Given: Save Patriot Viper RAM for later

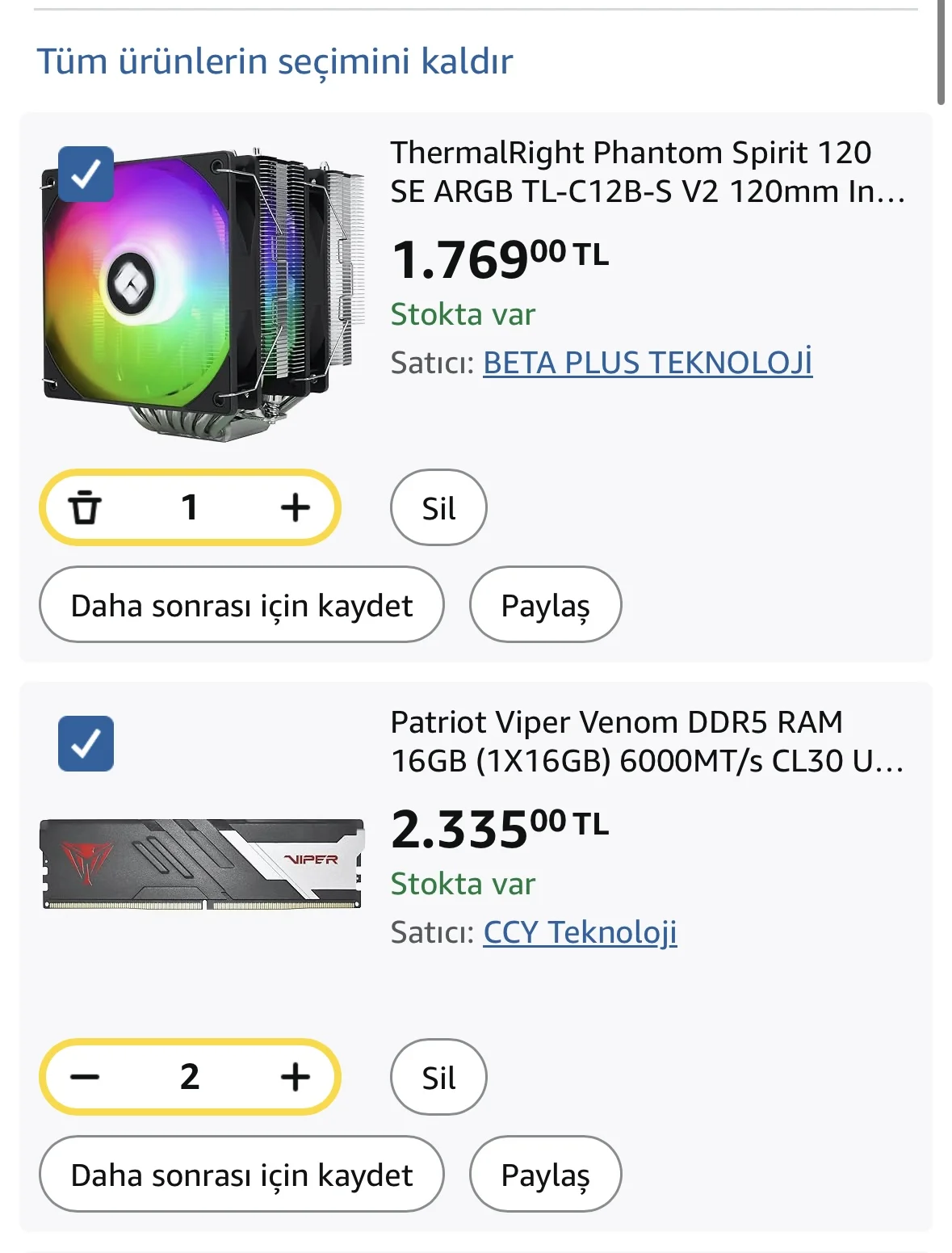Looking at the screenshot, I should (x=241, y=1175).
